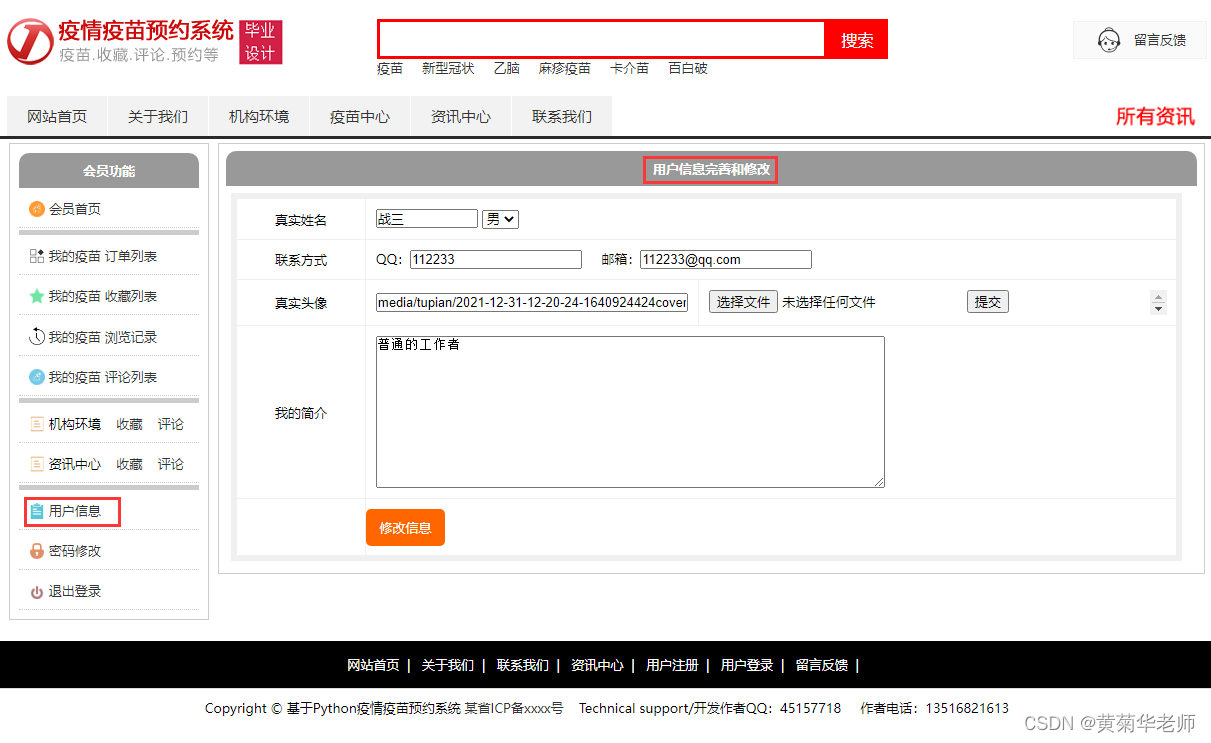Focus the top search input box
The width and height of the screenshot is (1211, 743).
[602, 39]
